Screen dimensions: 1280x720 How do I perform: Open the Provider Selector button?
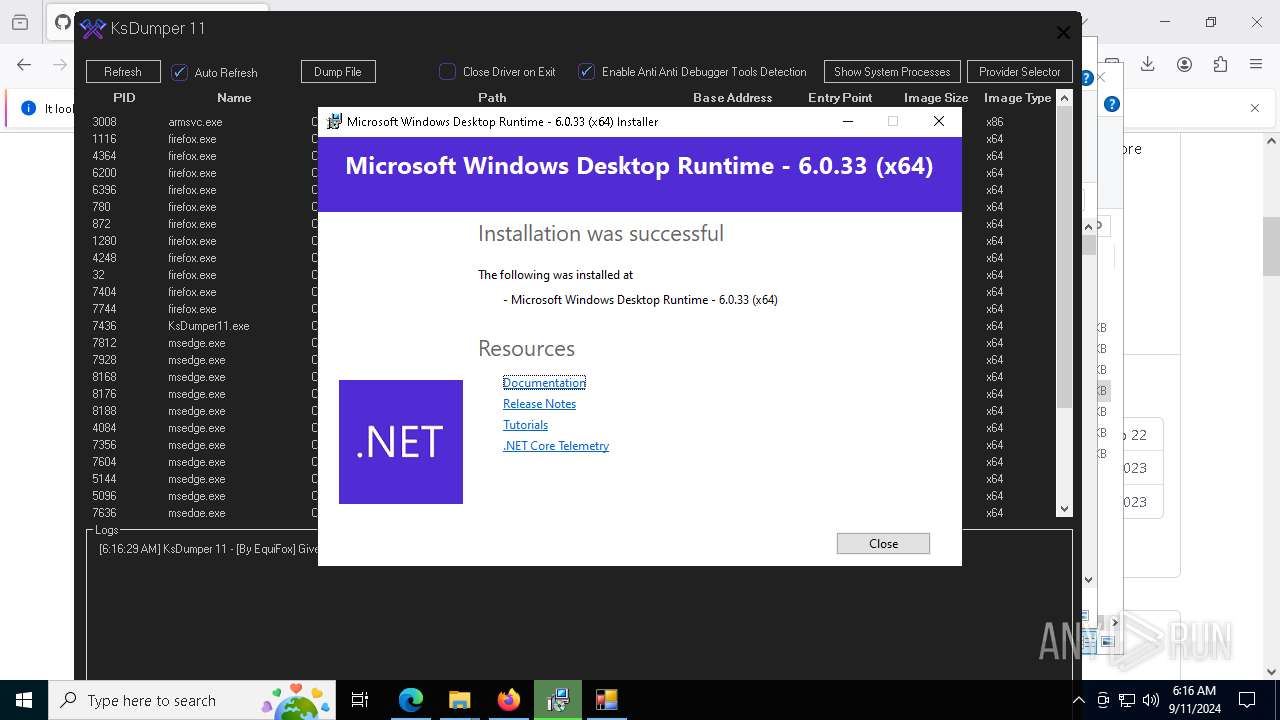[x=1020, y=72]
